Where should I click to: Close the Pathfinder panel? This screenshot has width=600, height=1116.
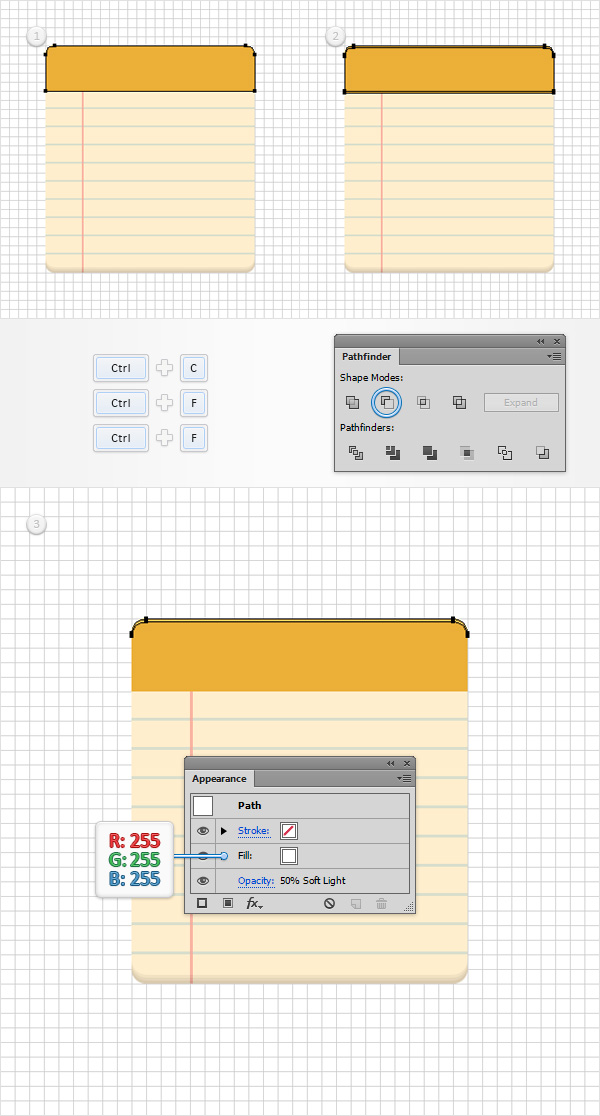click(557, 341)
